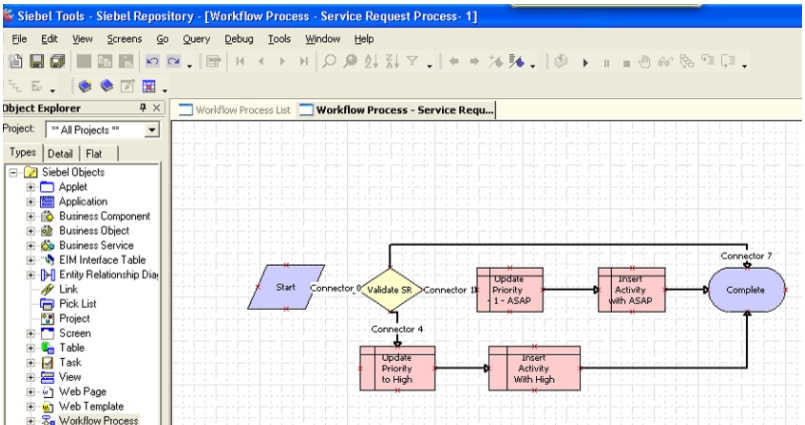The image size is (805, 425).
Task: Go to the previous record arrow
Action: 261,62
